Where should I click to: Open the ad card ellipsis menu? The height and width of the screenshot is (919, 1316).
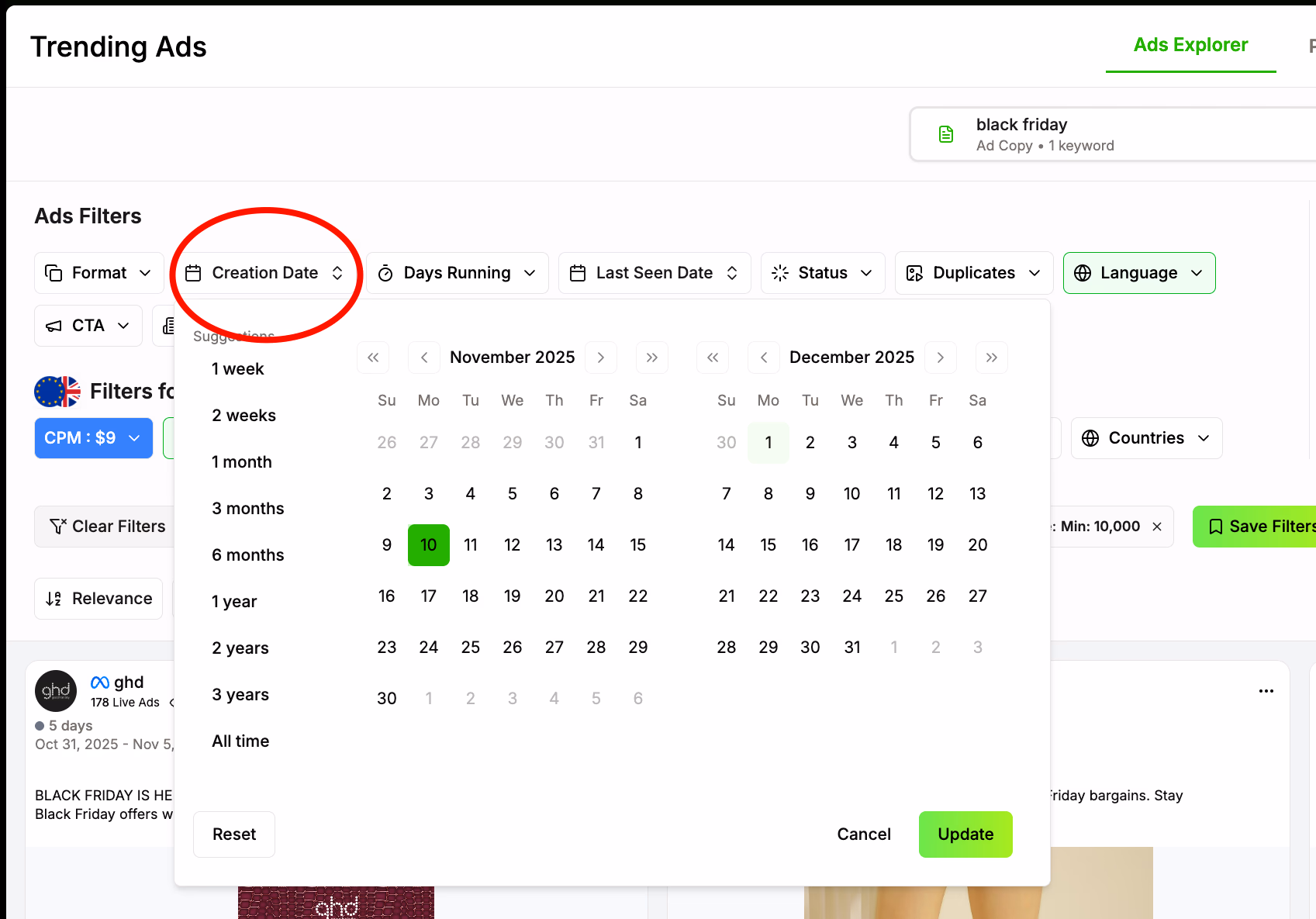click(1266, 690)
